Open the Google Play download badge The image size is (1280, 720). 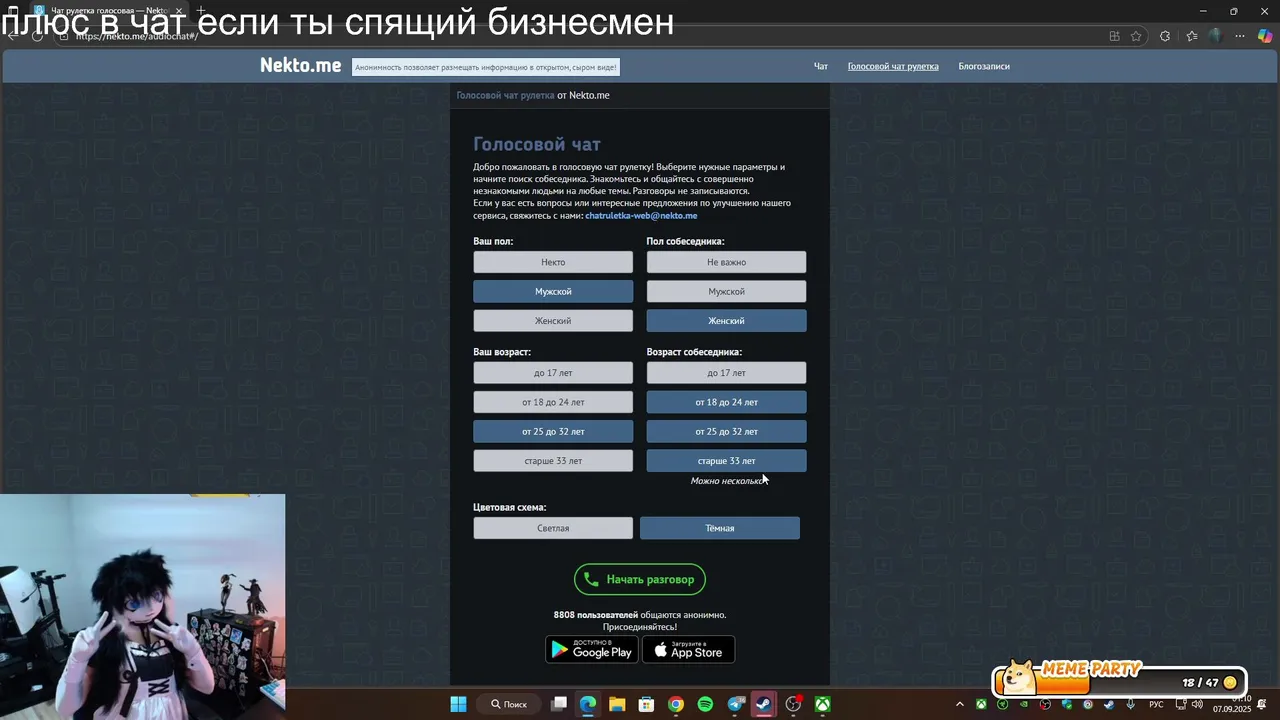tap(592, 649)
